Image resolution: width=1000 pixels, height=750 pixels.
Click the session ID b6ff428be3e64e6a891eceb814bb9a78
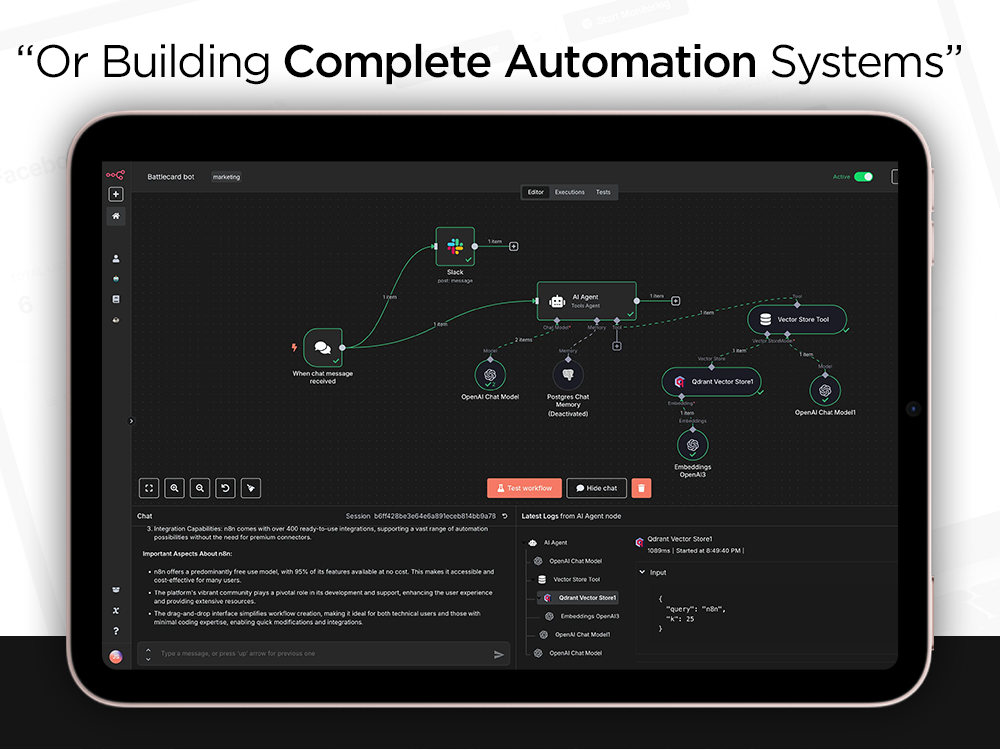click(435, 516)
